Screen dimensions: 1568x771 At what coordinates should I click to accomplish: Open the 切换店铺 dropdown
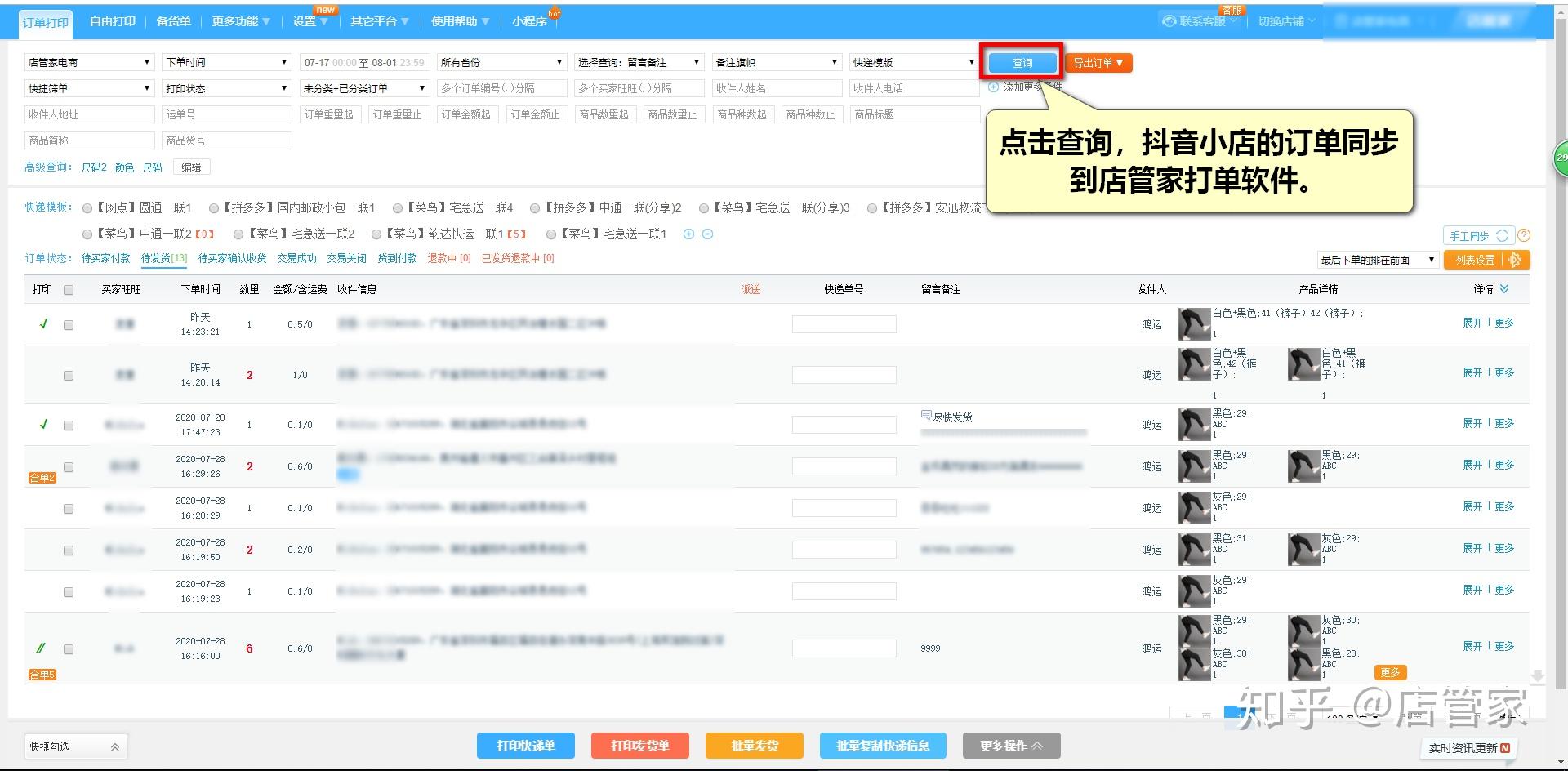click(1286, 21)
